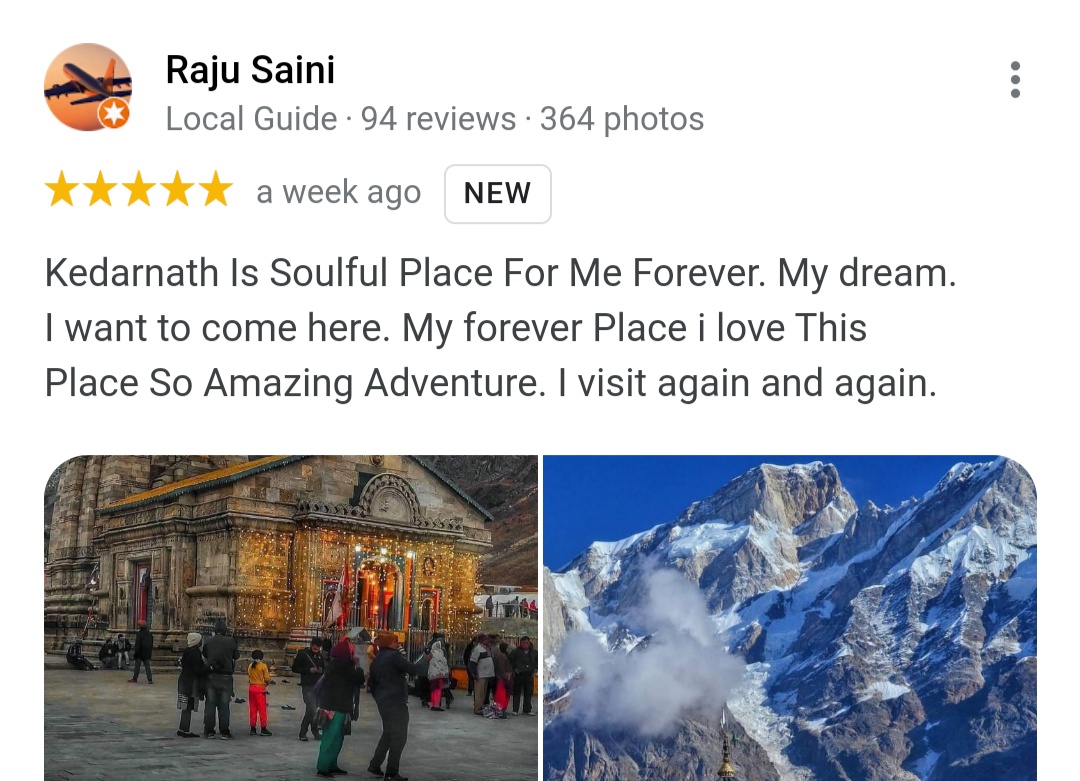Tap the third yellow rating star

coord(139,189)
